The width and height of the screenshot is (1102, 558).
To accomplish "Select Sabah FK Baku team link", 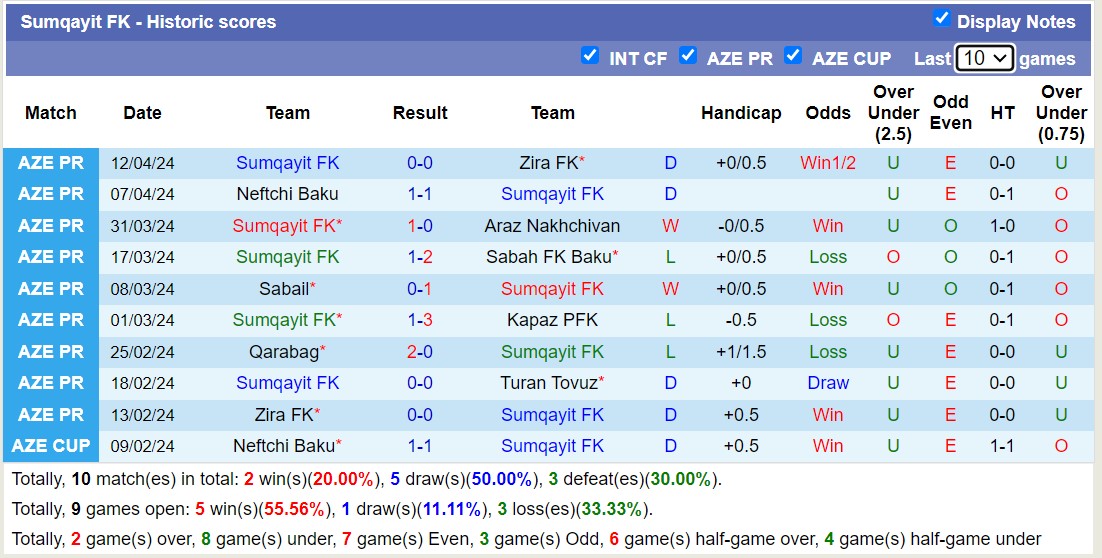I will (x=548, y=257).
